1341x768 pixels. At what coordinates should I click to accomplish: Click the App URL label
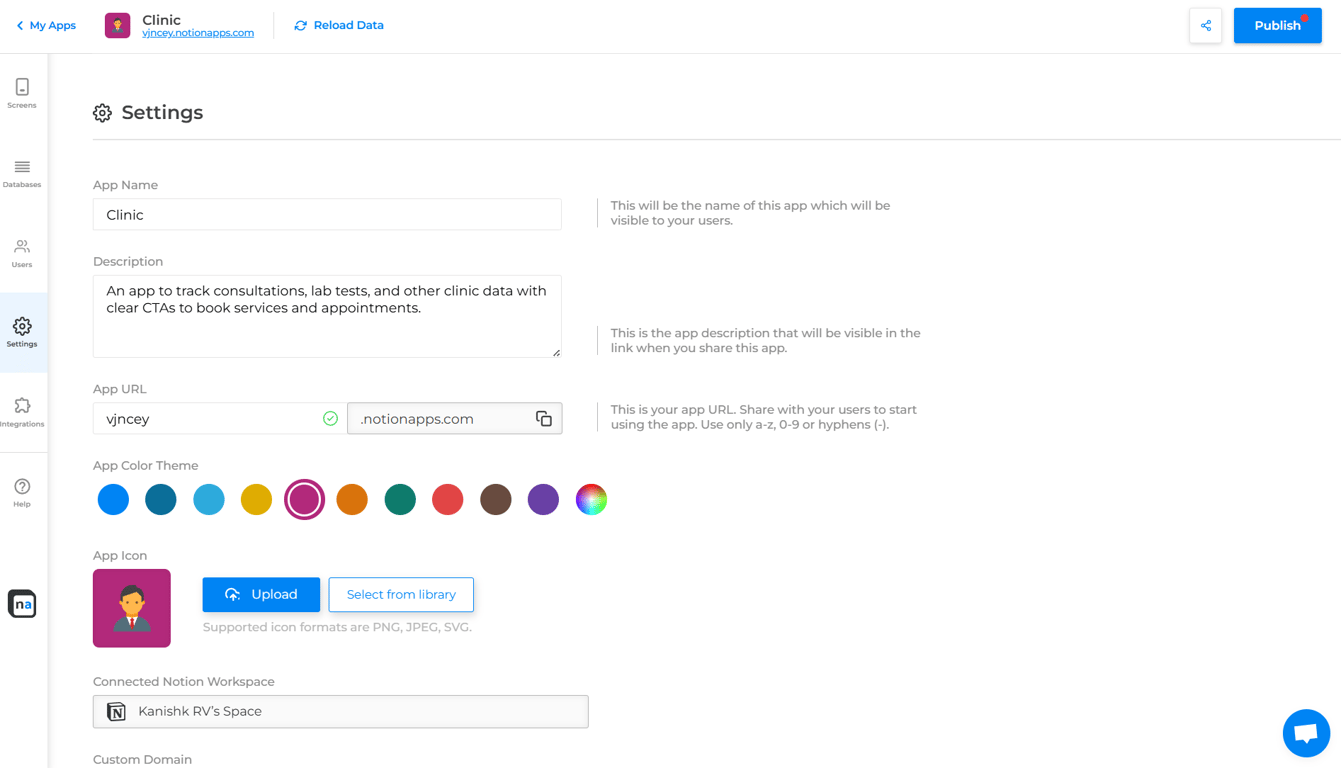[x=120, y=389]
